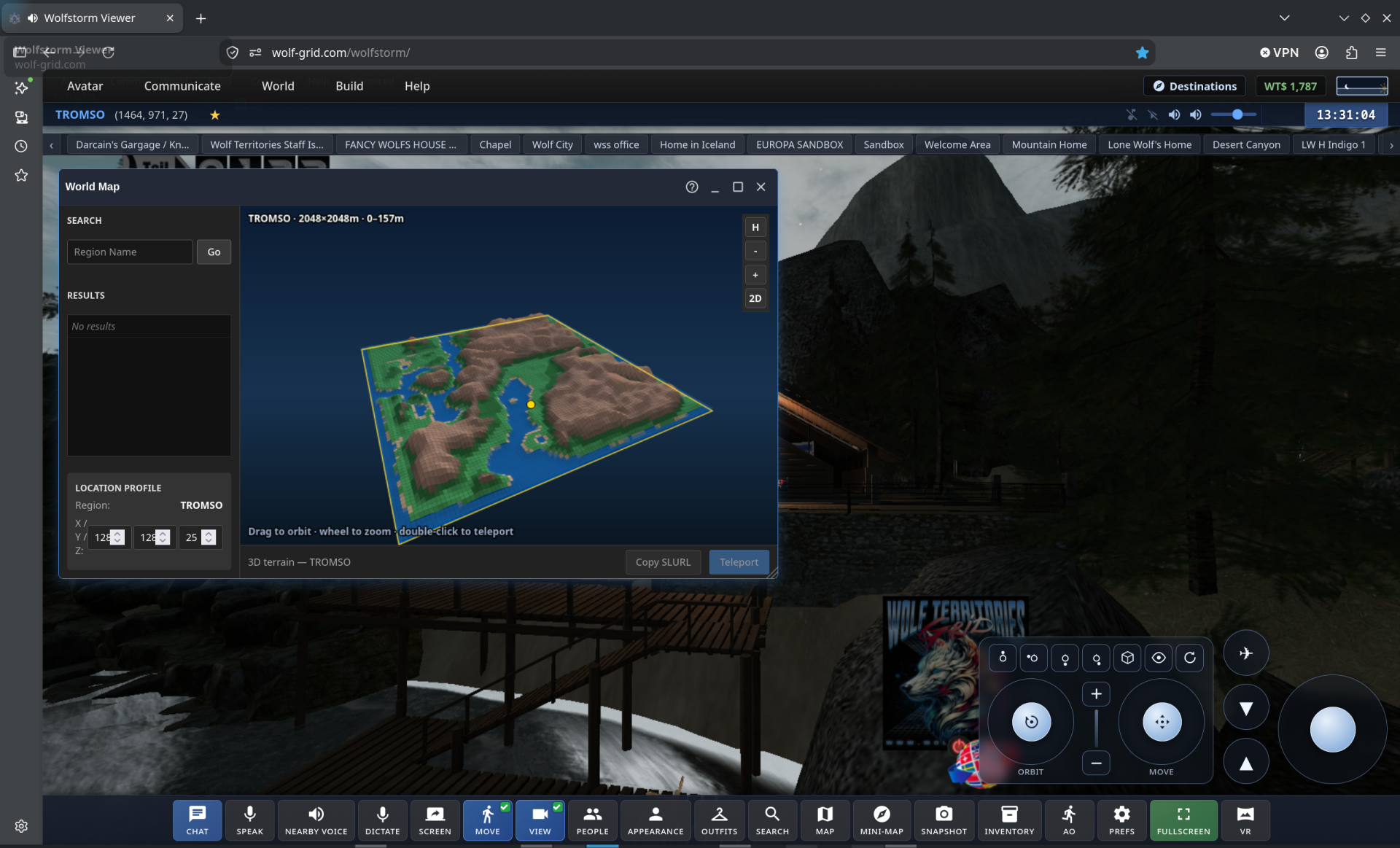Open the Avatar menu

point(85,86)
